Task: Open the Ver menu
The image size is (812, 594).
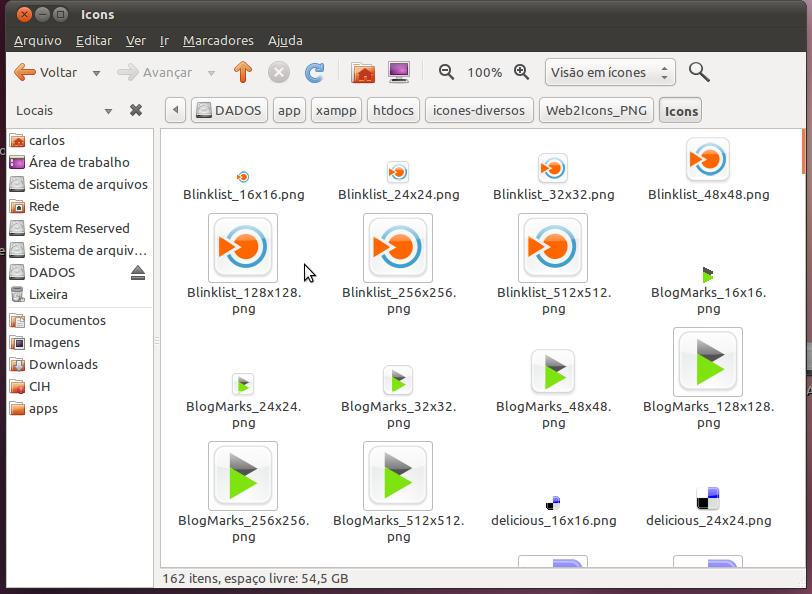Action: (136, 40)
